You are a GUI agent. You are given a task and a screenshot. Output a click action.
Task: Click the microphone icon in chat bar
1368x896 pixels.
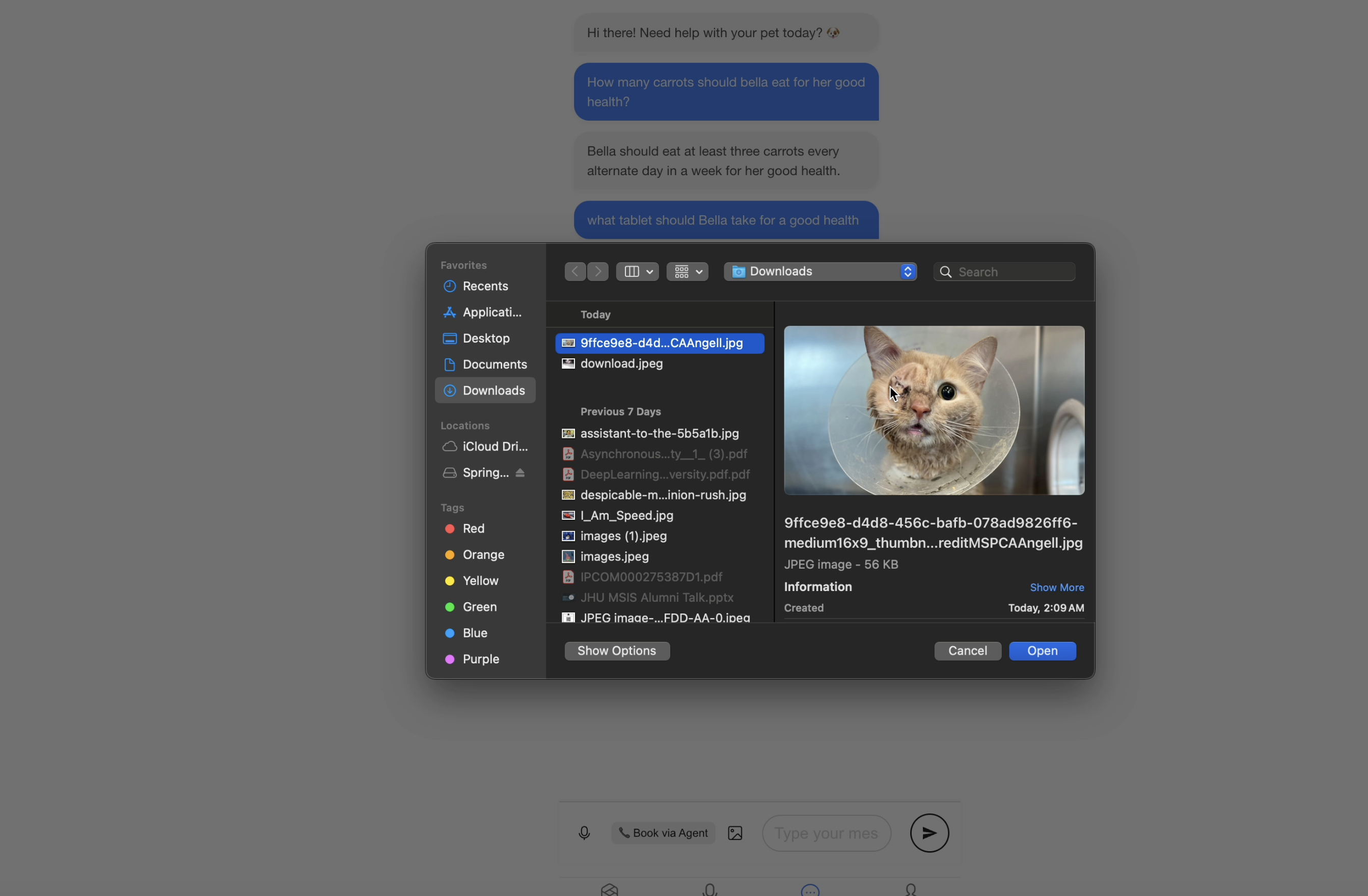(x=584, y=833)
